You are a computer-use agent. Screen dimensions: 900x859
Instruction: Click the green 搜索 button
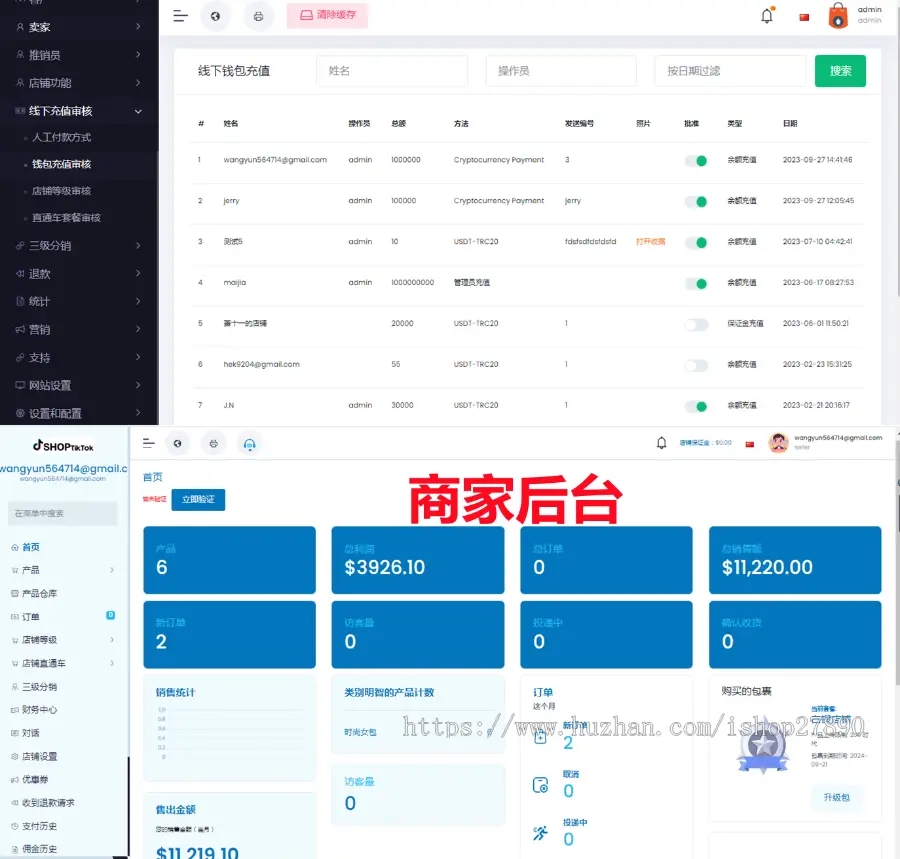(x=840, y=71)
